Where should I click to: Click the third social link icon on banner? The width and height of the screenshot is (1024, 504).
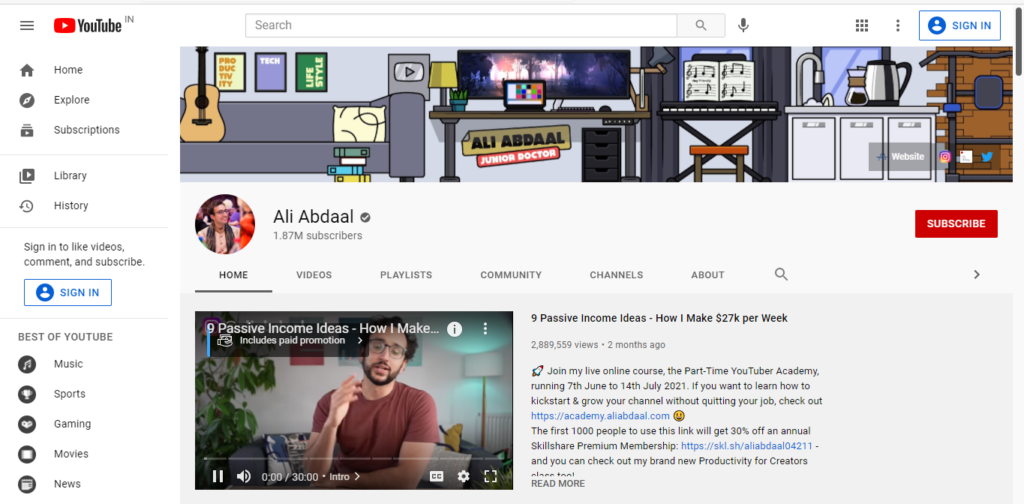tap(966, 157)
